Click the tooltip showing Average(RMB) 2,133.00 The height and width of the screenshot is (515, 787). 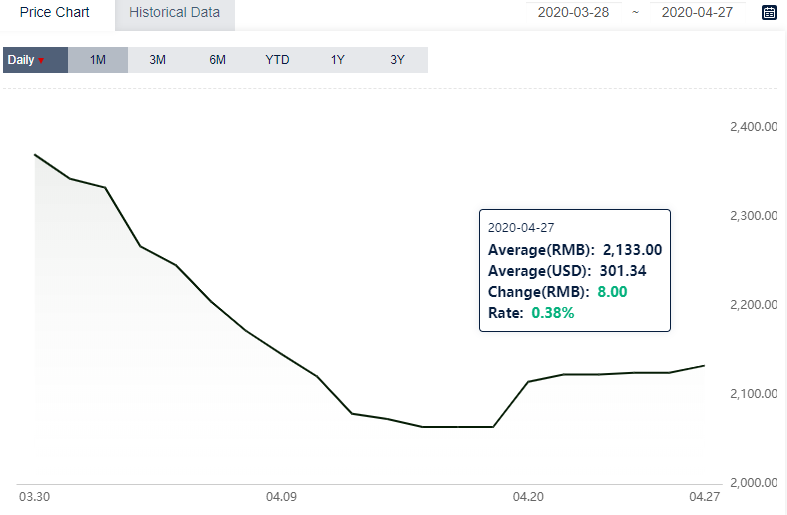575,271
